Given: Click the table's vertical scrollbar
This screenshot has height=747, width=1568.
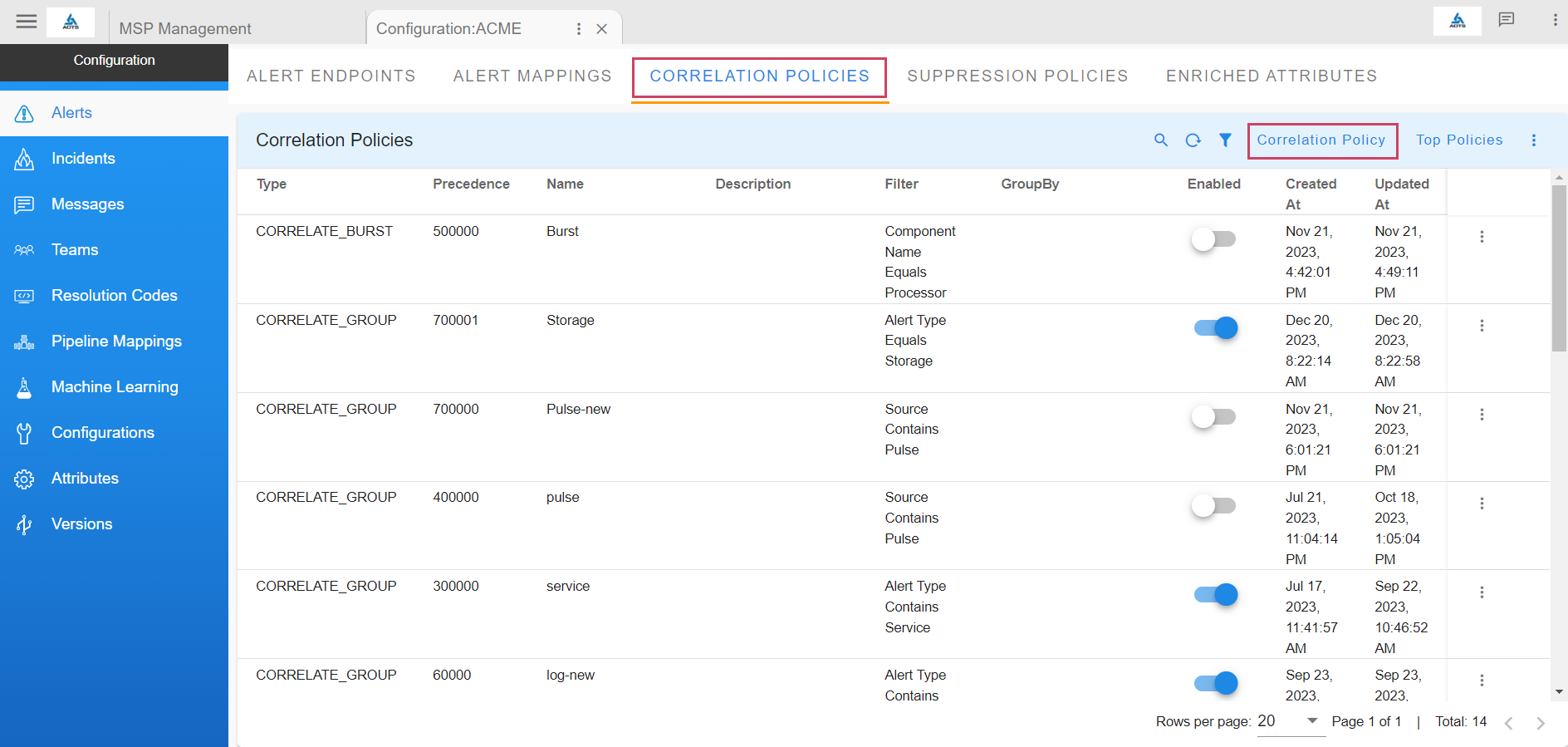Looking at the screenshot, I should click(x=1559, y=268).
